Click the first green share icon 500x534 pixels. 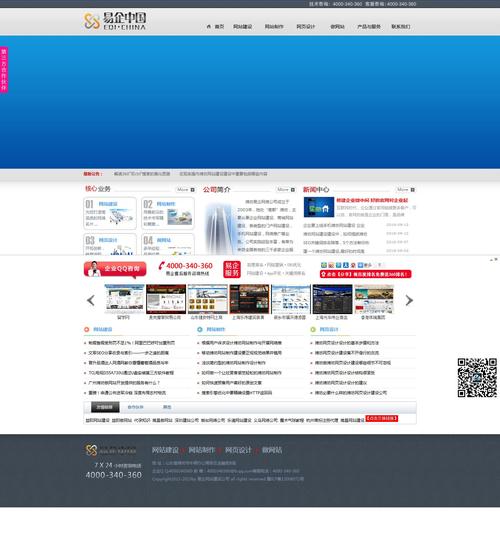pos(324,265)
